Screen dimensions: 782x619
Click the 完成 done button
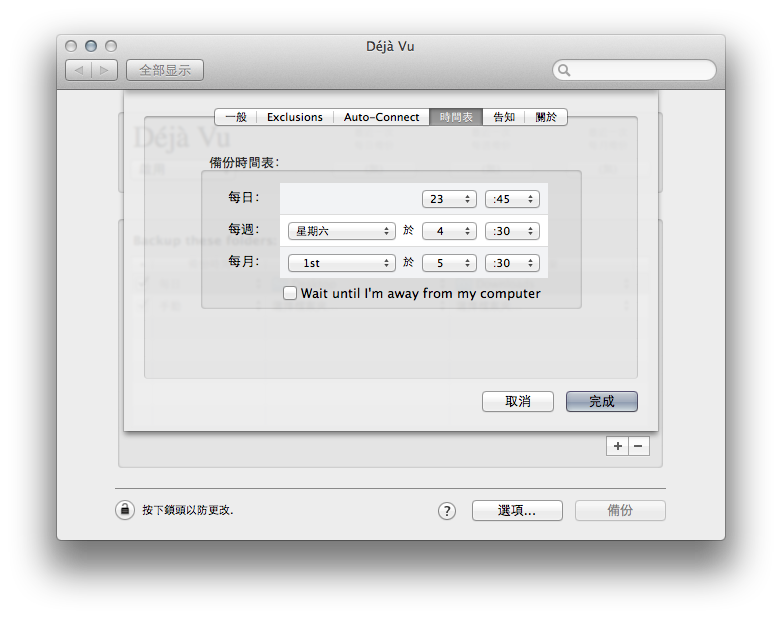601,402
